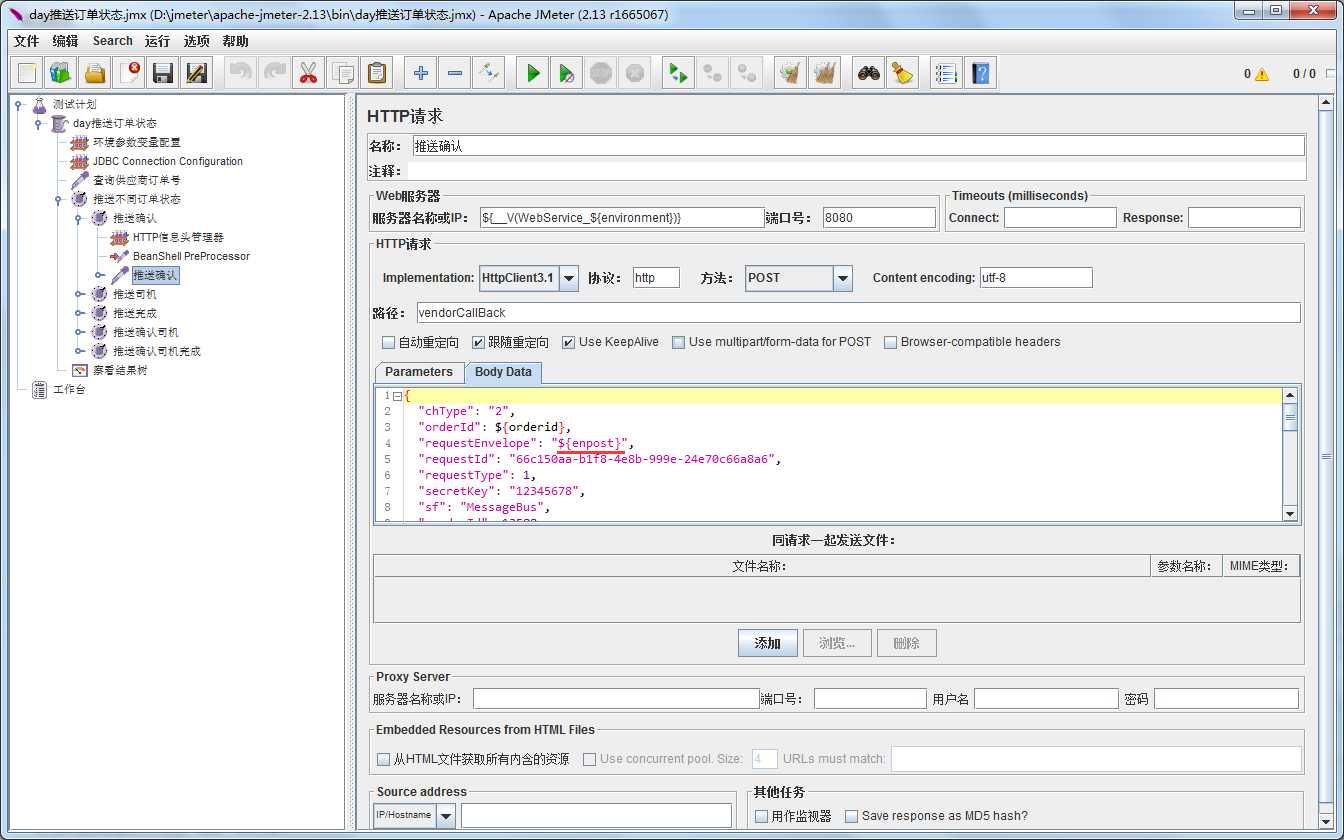Expand the 推送确认司机完成 tree handle
The width and height of the screenshot is (1344, 840).
click(78, 351)
